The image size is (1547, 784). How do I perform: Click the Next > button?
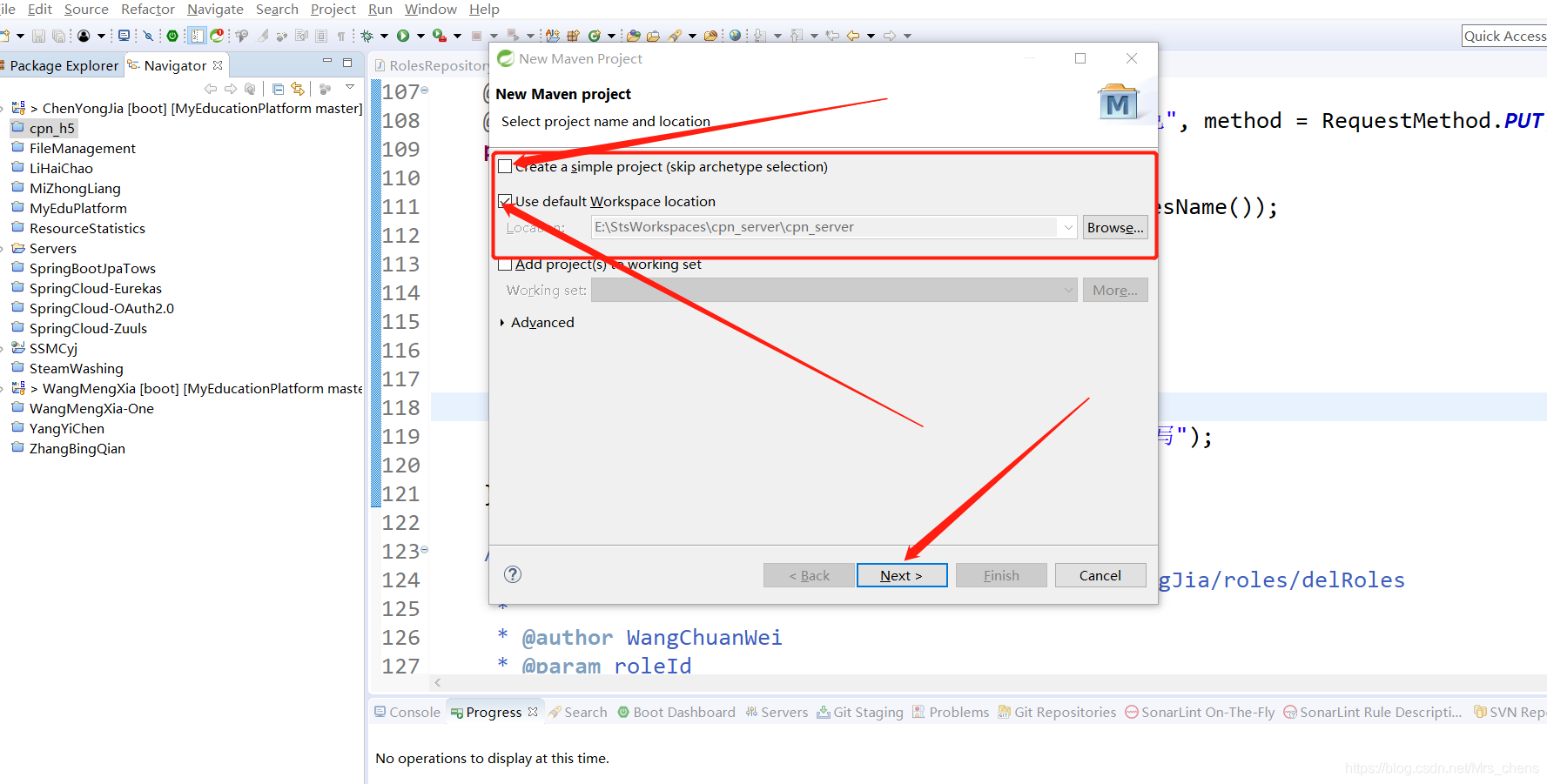[902, 575]
